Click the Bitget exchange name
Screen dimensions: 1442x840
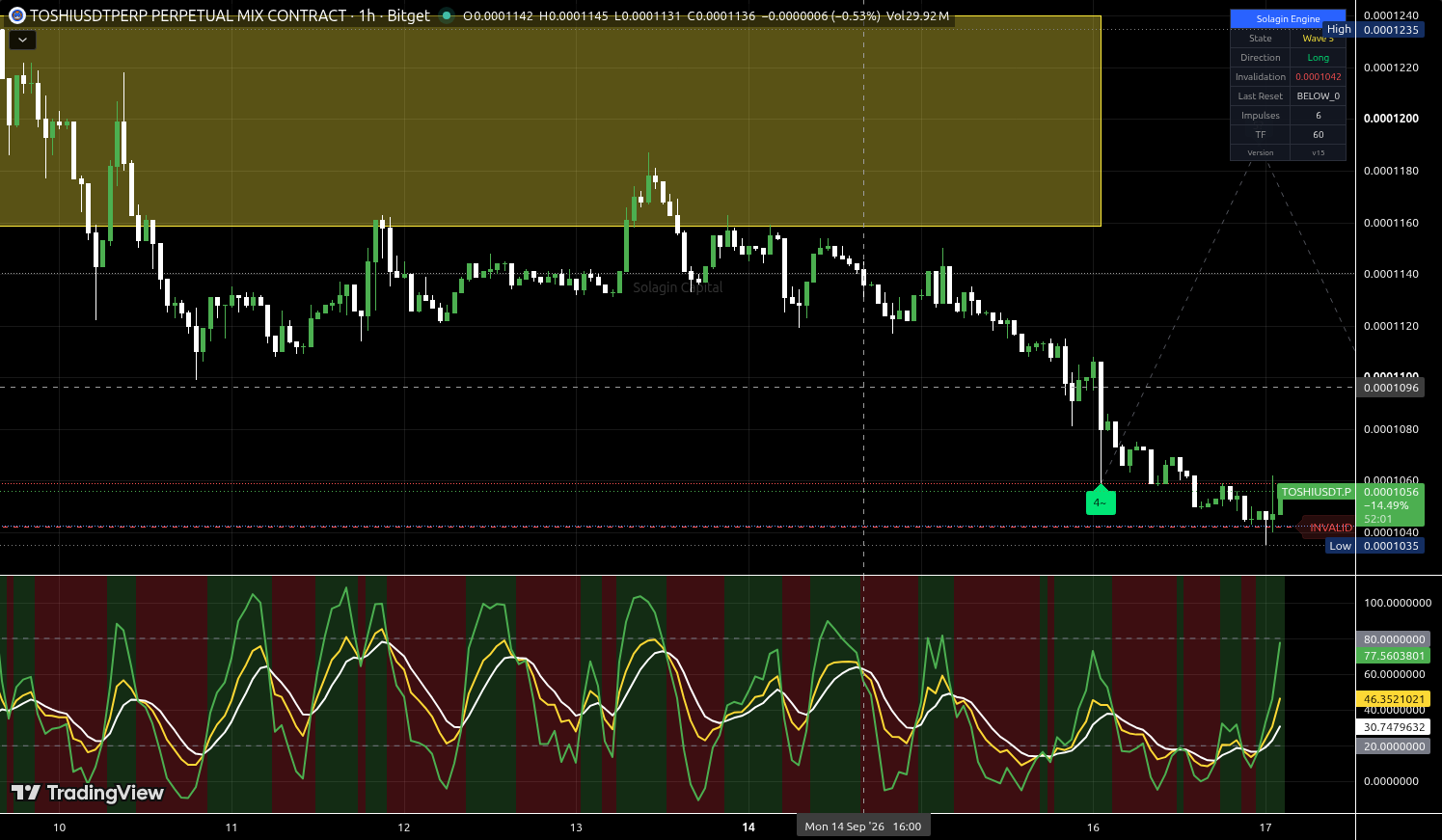pyautogui.click(x=408, y=15)
